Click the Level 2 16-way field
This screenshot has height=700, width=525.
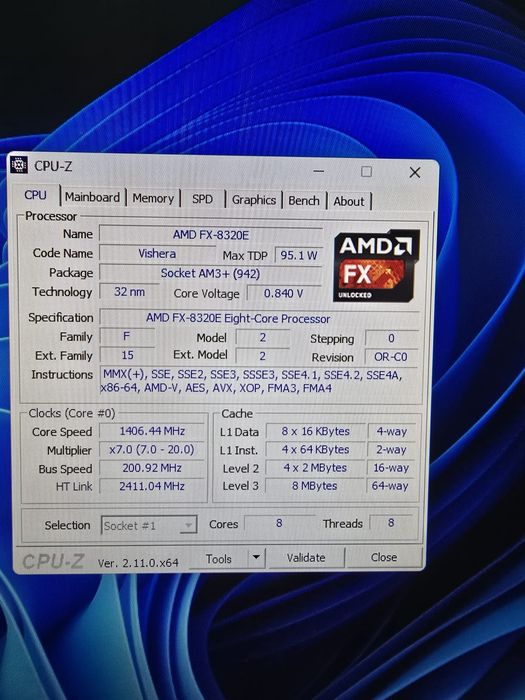391,468
